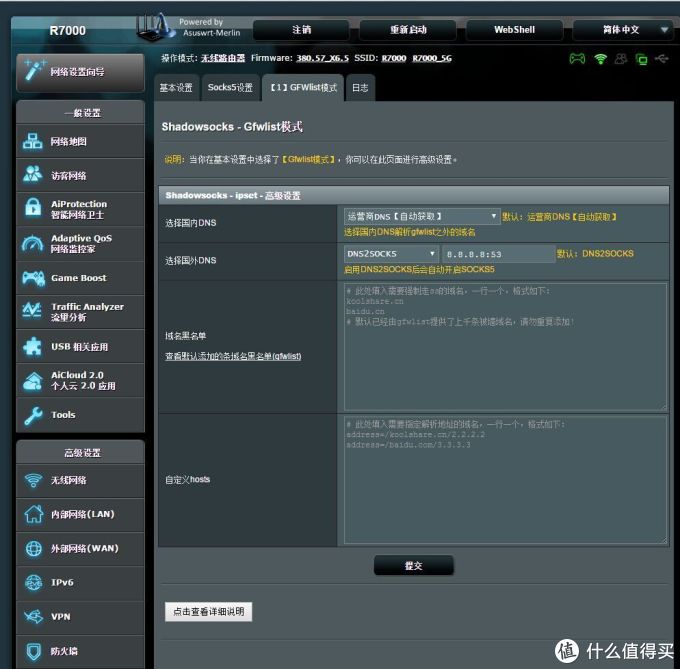Image resolution: width=680 pixels, height=669 pixels.
Task: Open the network setup wizard icon
Action: 34,71
